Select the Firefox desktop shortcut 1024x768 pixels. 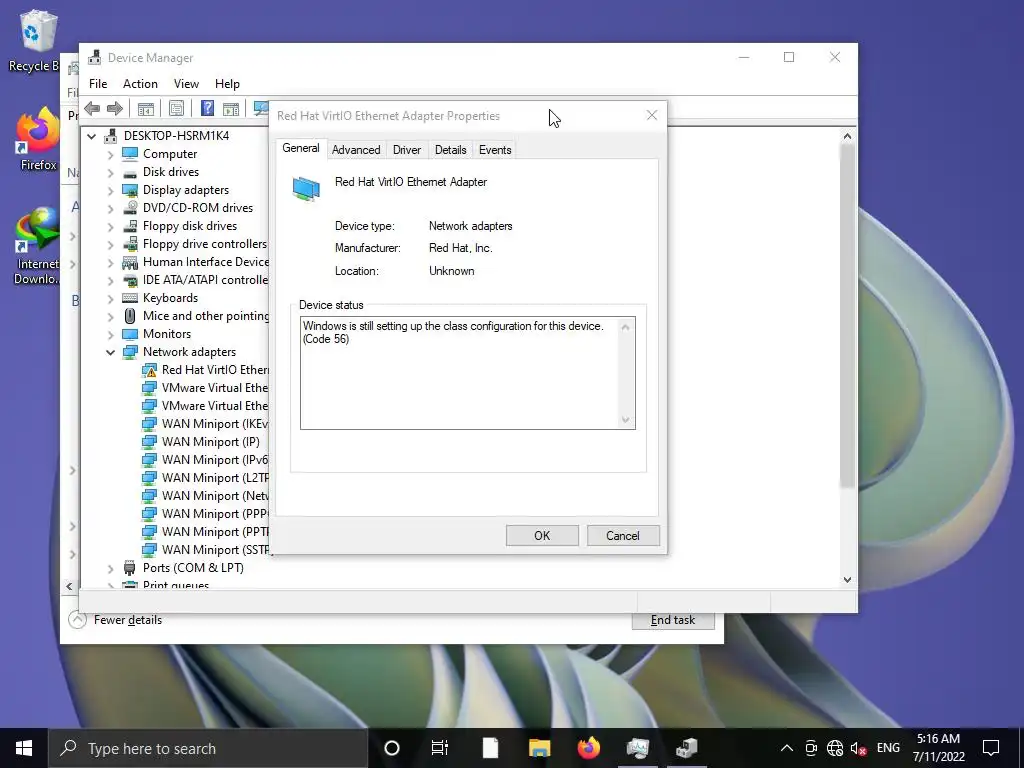pos(37,139)
